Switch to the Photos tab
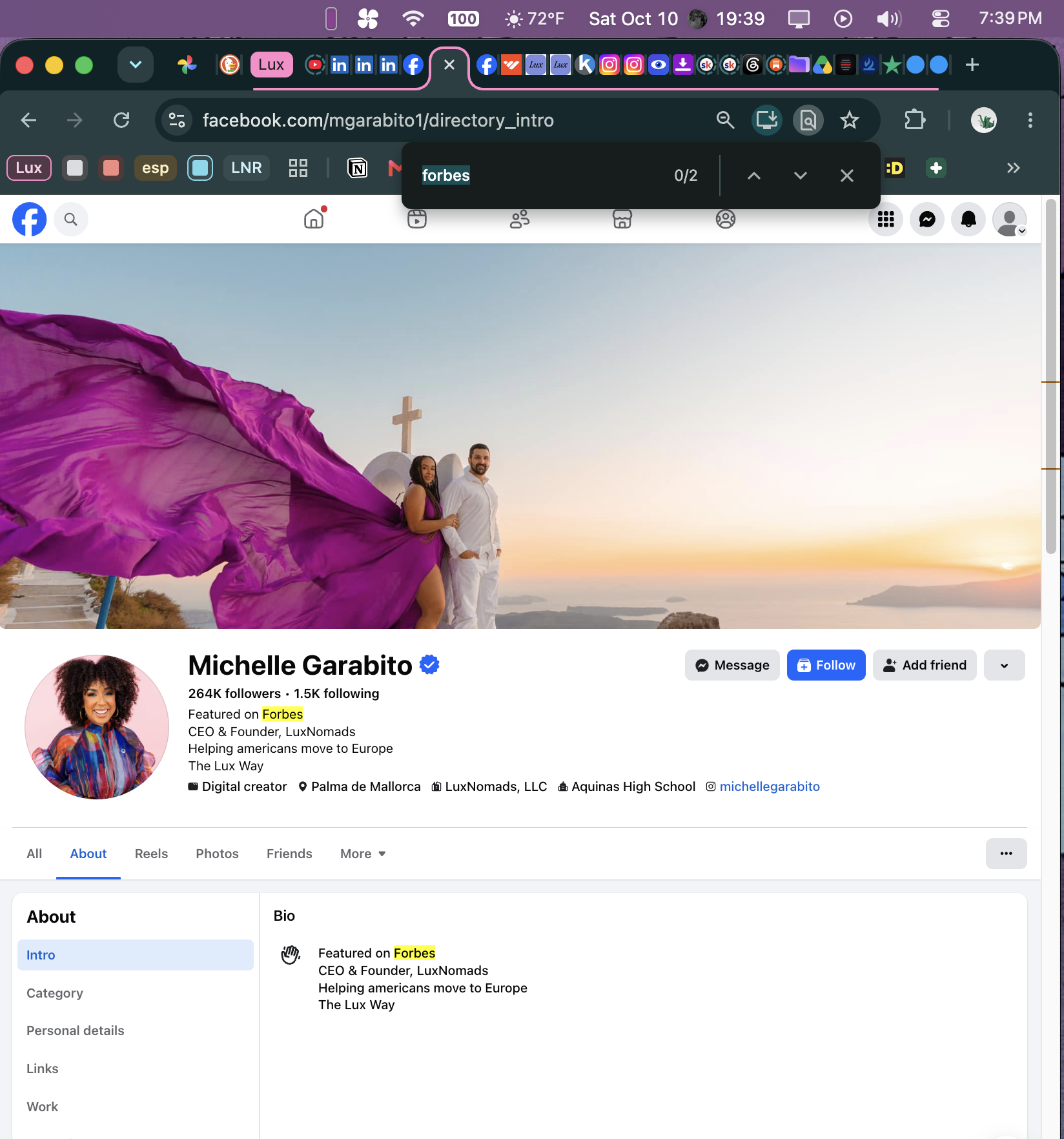The image size is (1064, 1139). [217, 854]
